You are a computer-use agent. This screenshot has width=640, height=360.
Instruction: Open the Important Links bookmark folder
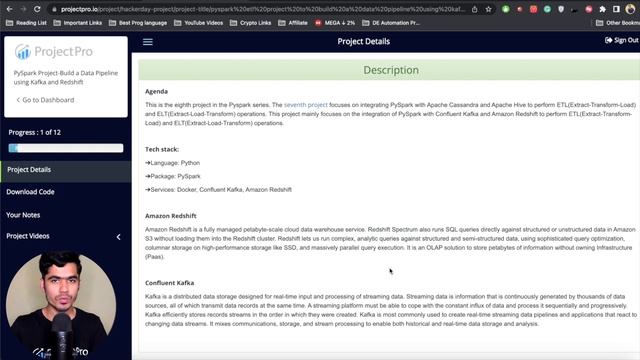(x=78, y=23)
